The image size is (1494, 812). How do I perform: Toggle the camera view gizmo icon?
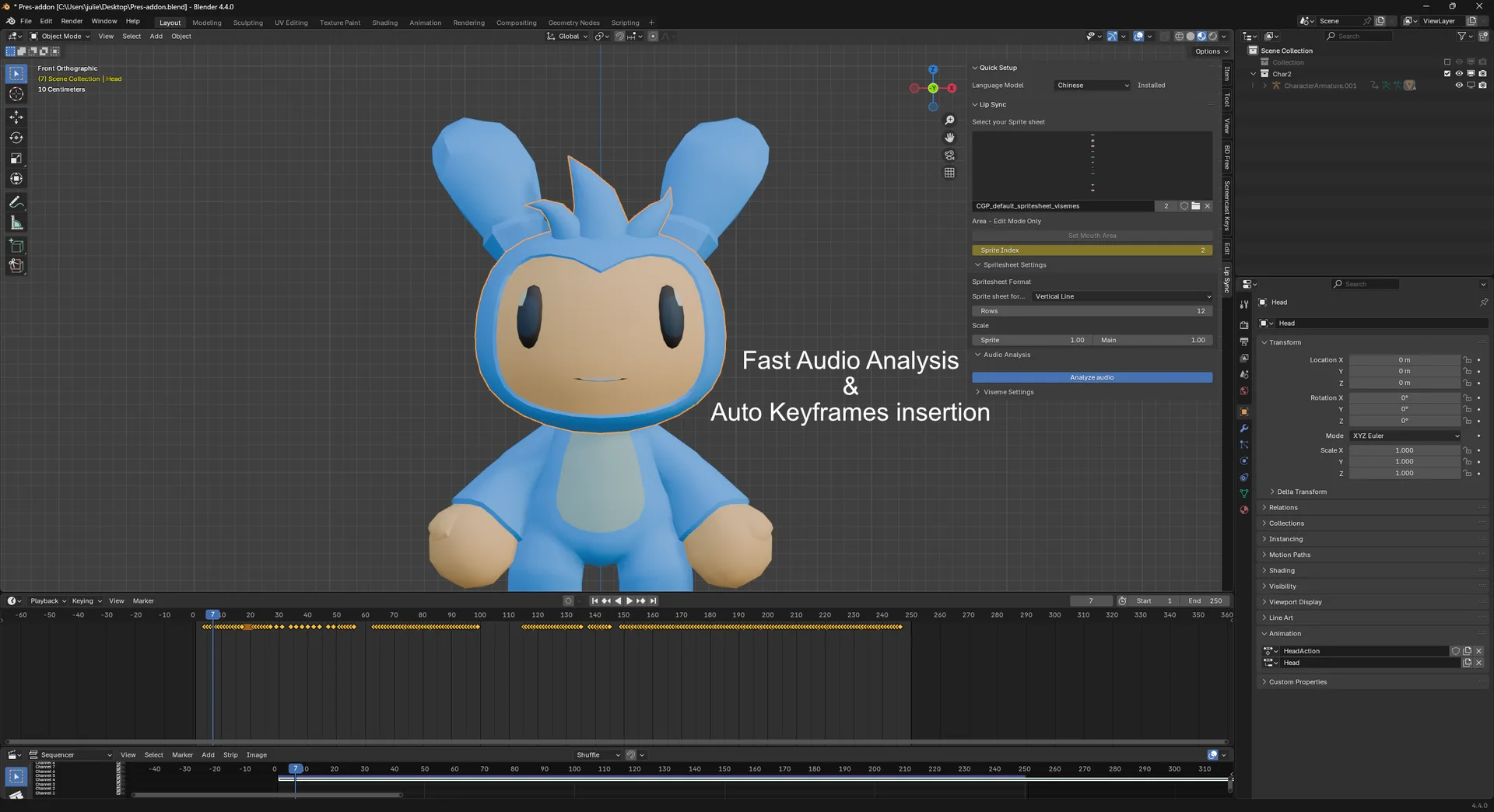[x=949, y=156]
